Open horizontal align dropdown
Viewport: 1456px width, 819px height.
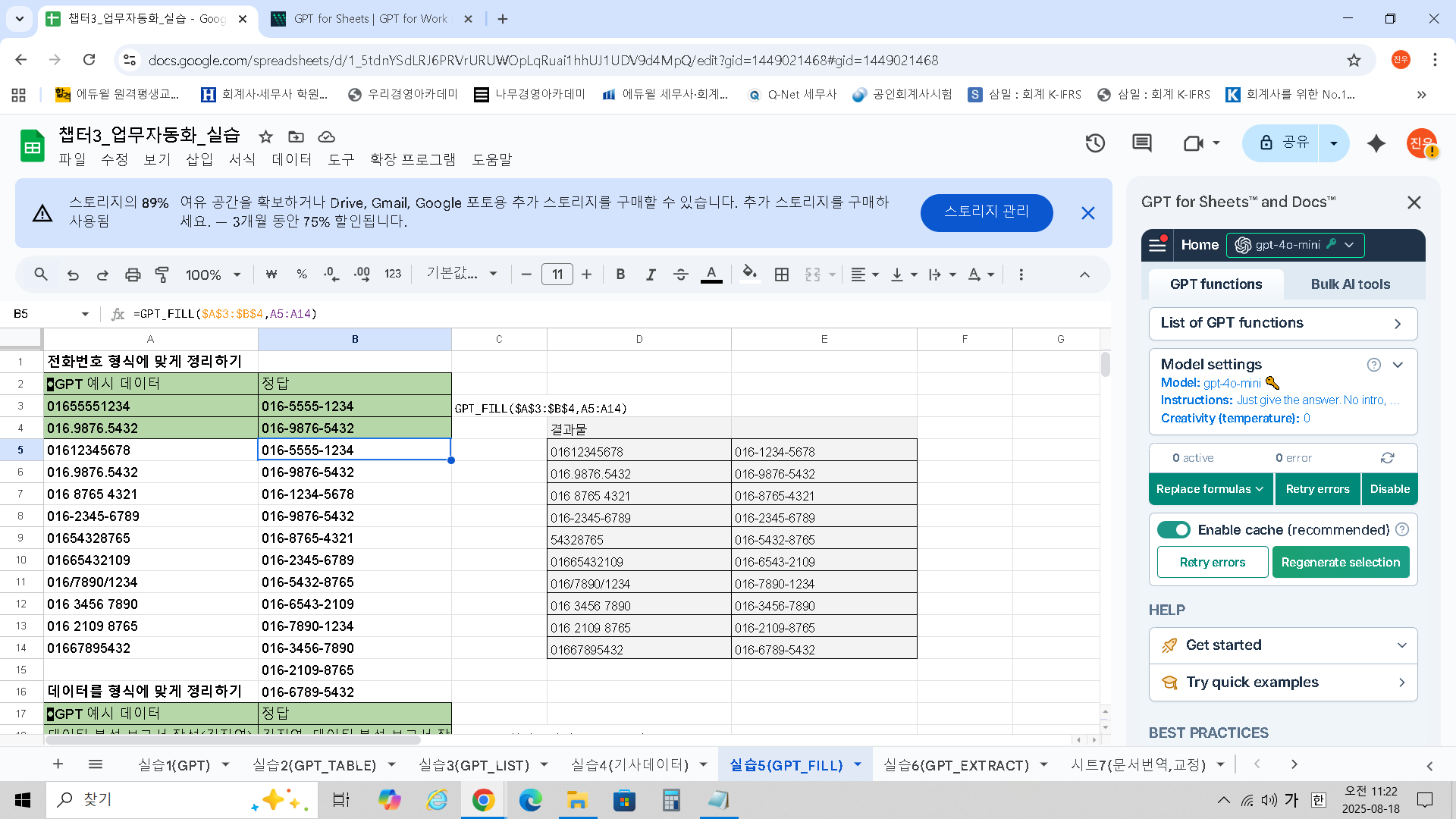(864, 275)
